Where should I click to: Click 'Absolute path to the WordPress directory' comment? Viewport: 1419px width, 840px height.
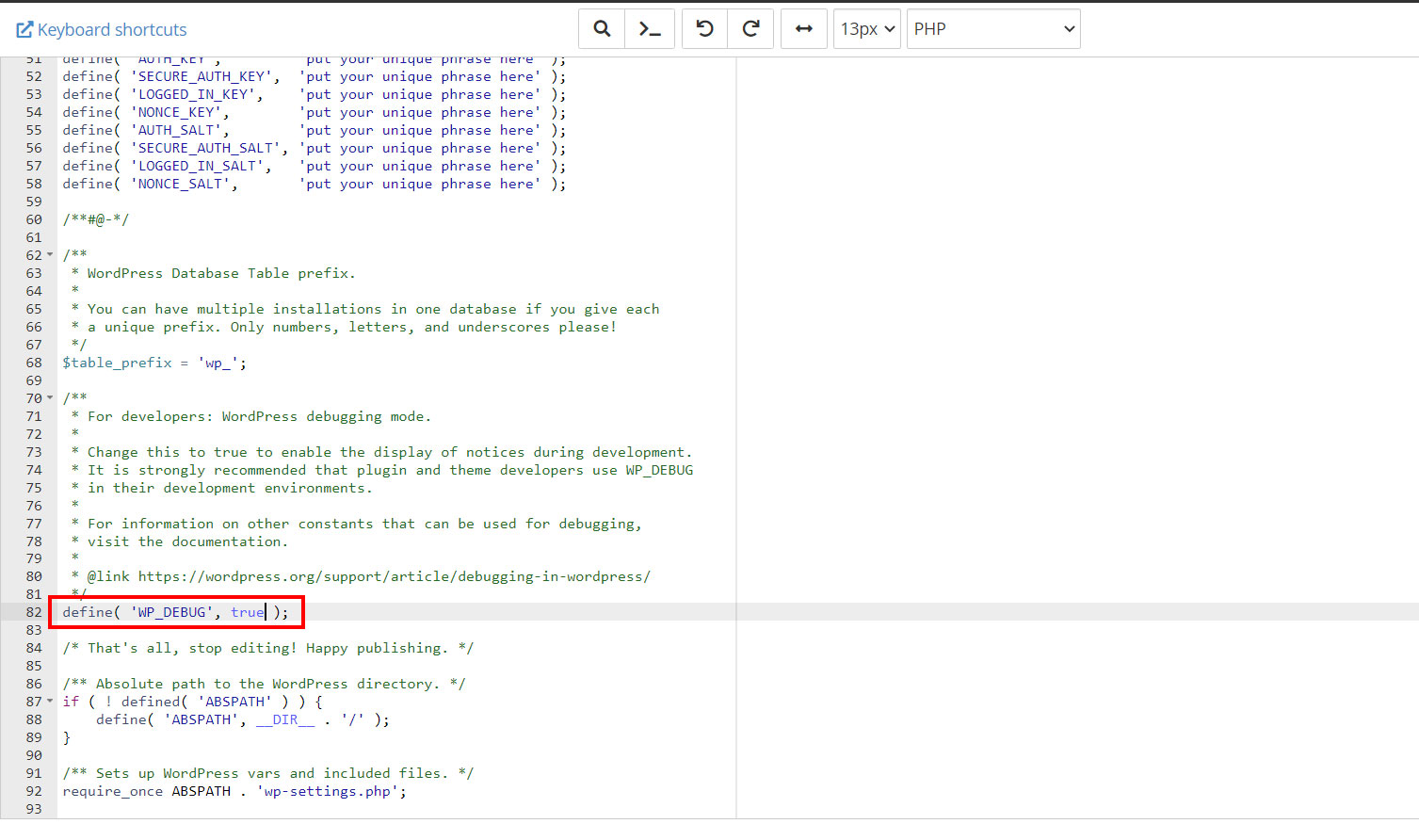click(264, 684)
